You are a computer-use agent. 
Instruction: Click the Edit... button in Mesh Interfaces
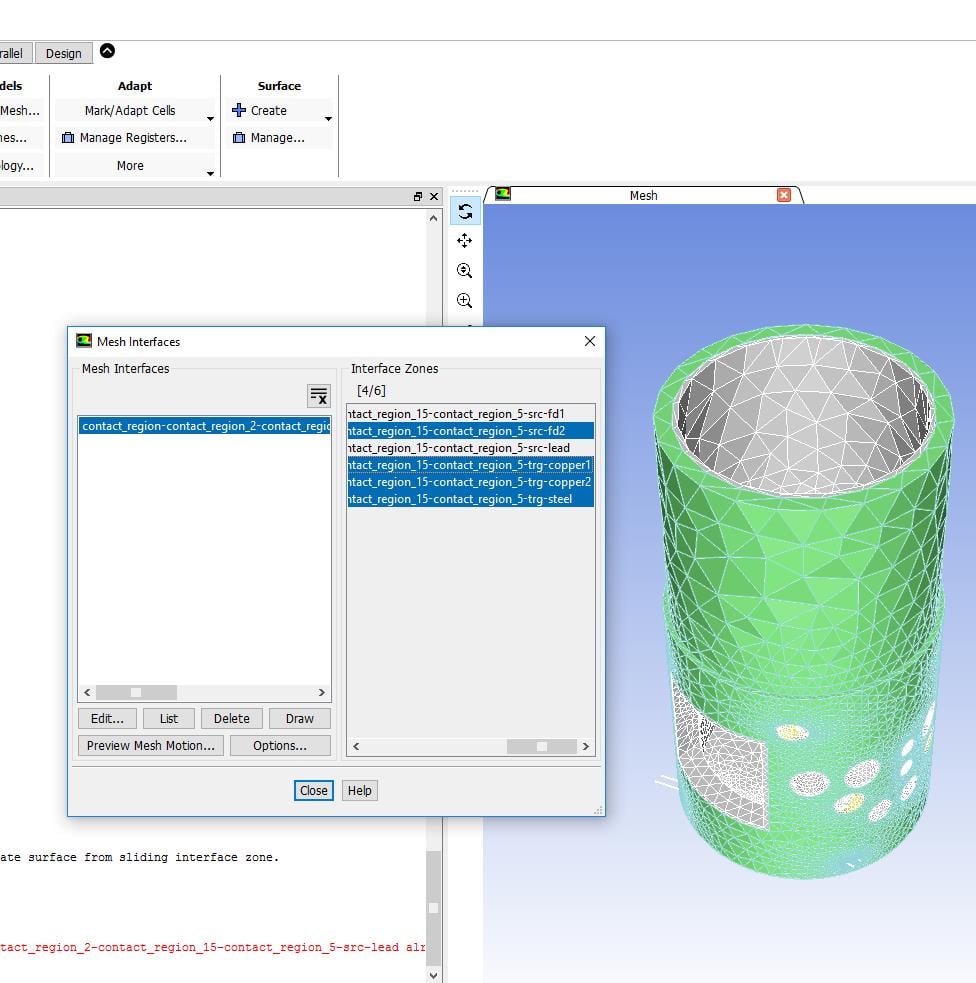point(107,718)
